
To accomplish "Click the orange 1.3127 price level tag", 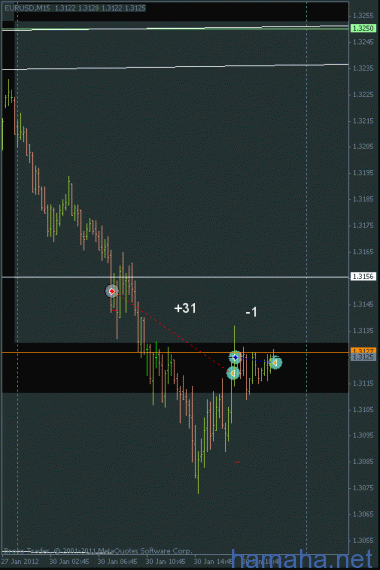I will pos(363,351).
